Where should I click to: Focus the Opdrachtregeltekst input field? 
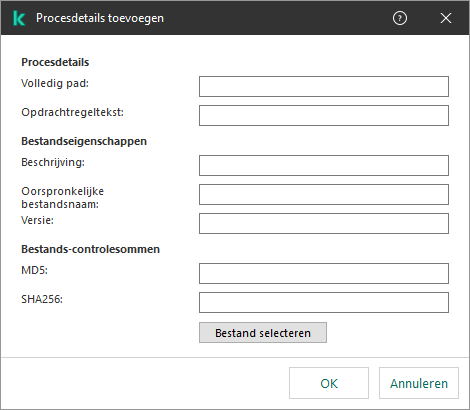click(x=324, y=116)
